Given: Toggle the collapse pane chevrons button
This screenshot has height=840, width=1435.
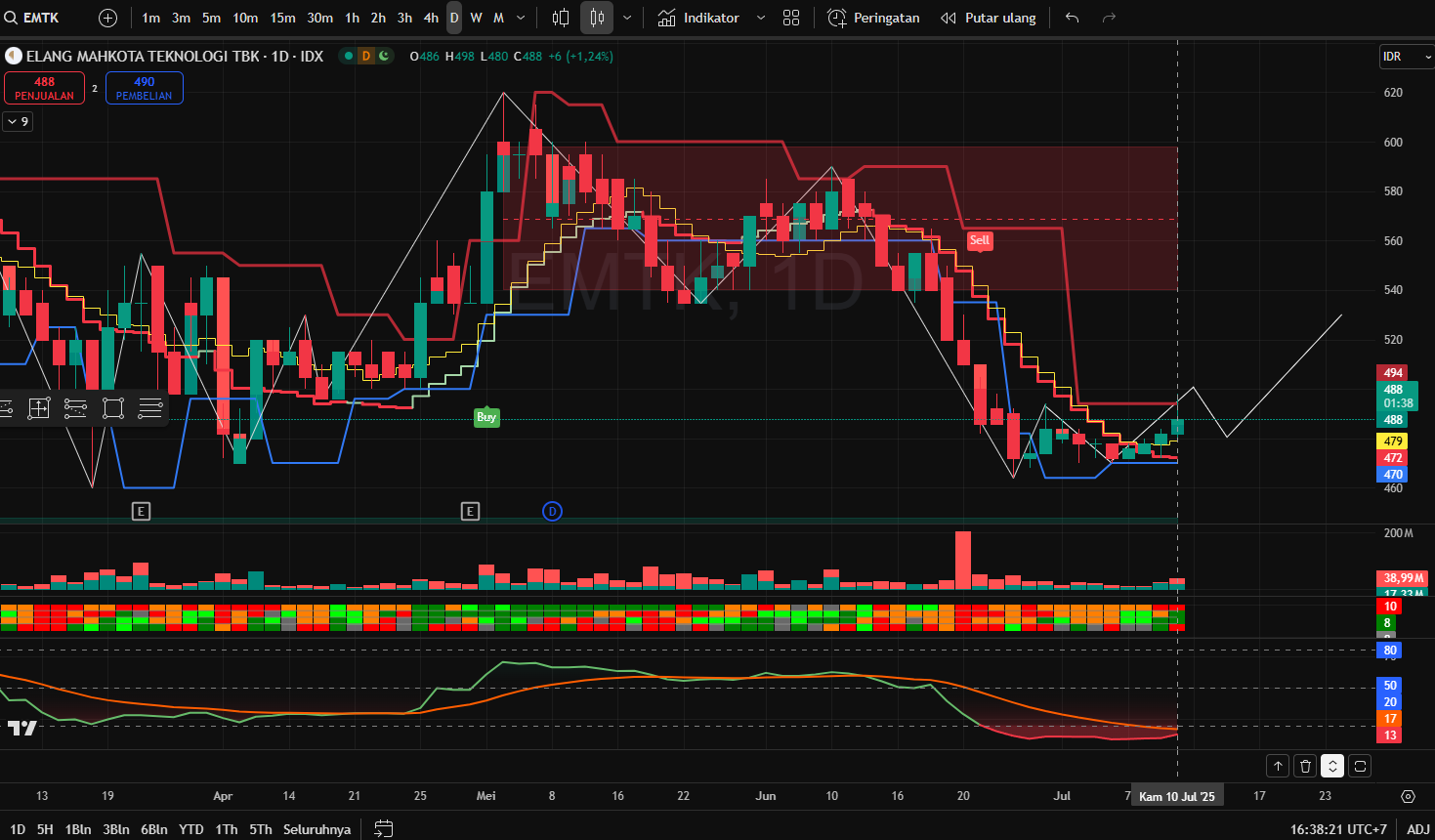Looking at the screenshot, I should [x=1332, y=766].
